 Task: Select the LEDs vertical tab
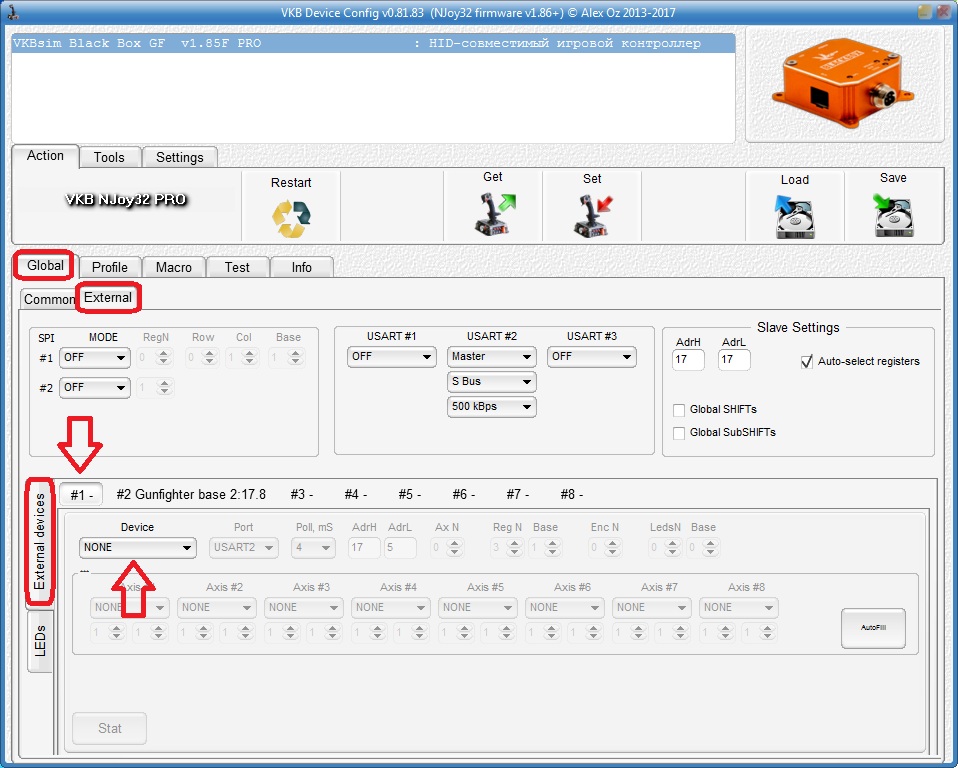[40, 640]
